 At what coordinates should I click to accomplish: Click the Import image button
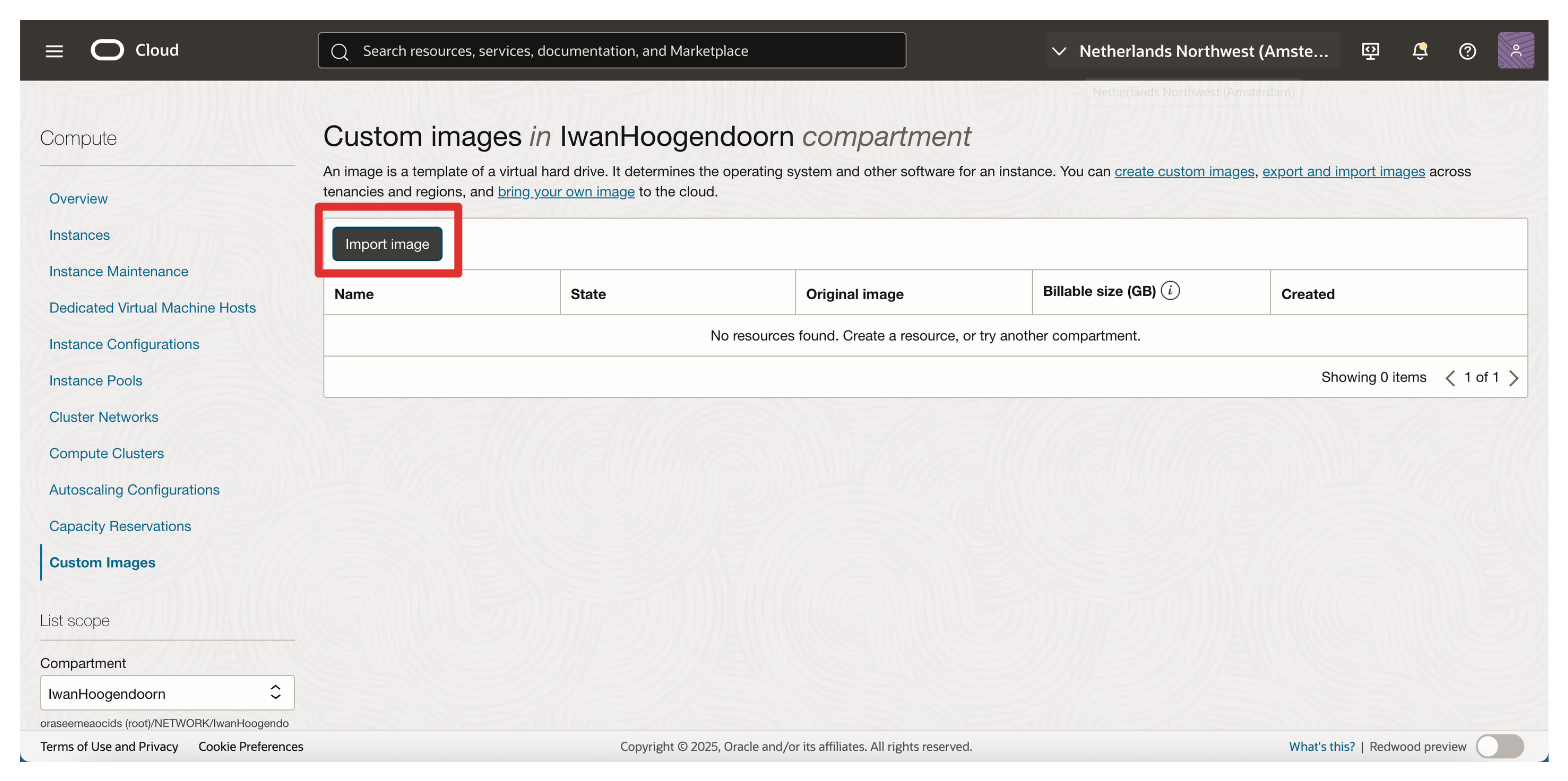pos(387,244)
